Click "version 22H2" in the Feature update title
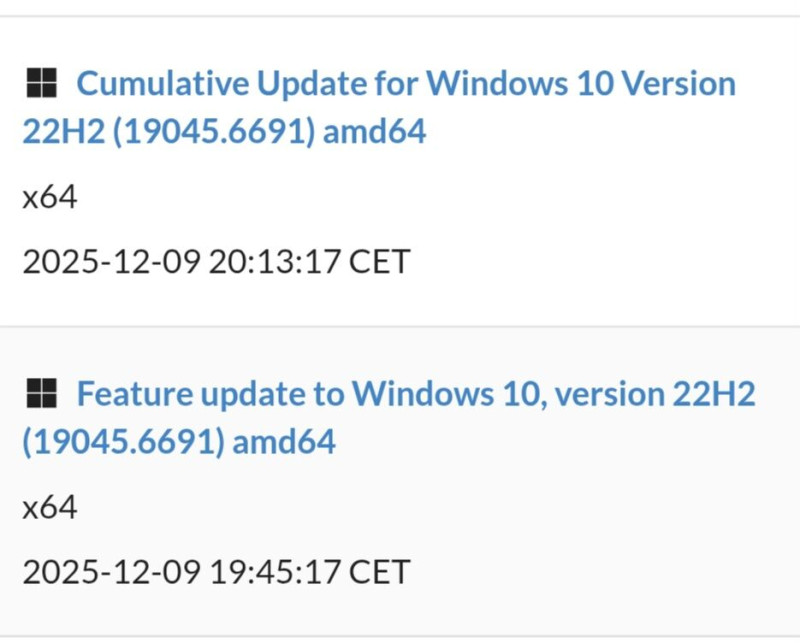Image resolution: width=800 pixels, height=643 pixels. point(654,395)
